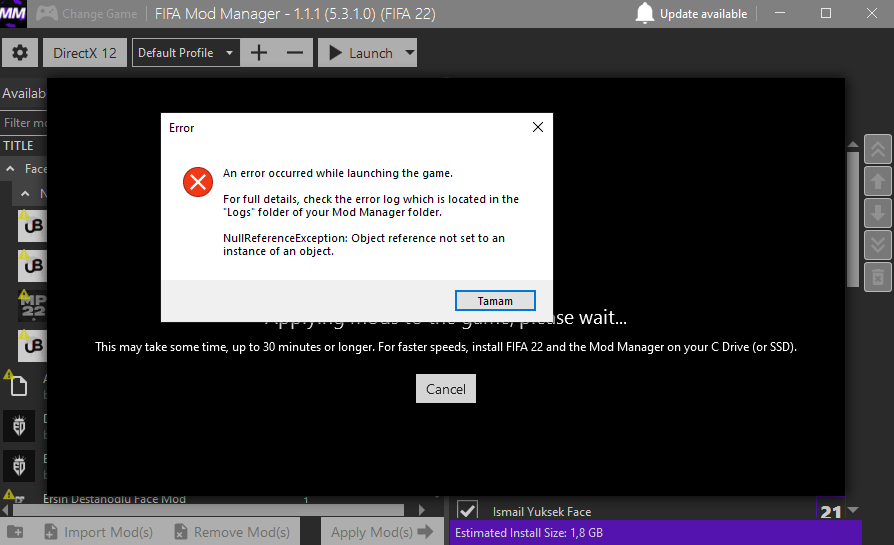The image size is (894, 545).
Task: Open Launch options dropdown arrow
Action: pyautogui.click(x=409, y=53)
